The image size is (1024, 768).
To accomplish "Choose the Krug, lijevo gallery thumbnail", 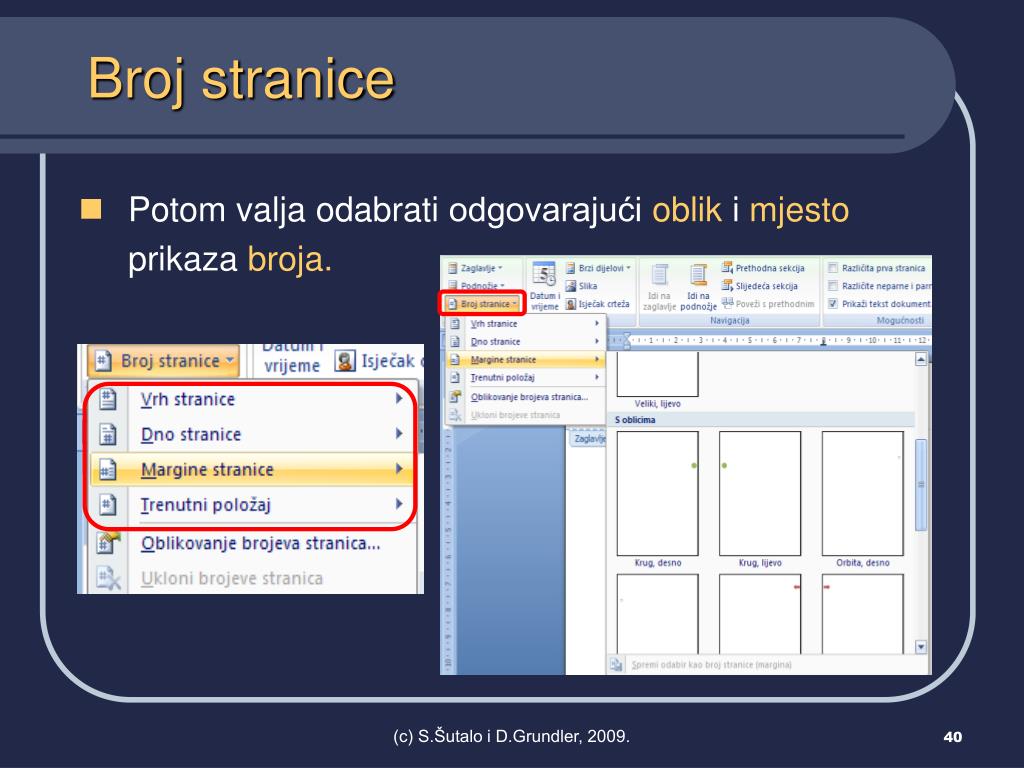I will coord(760,494).
